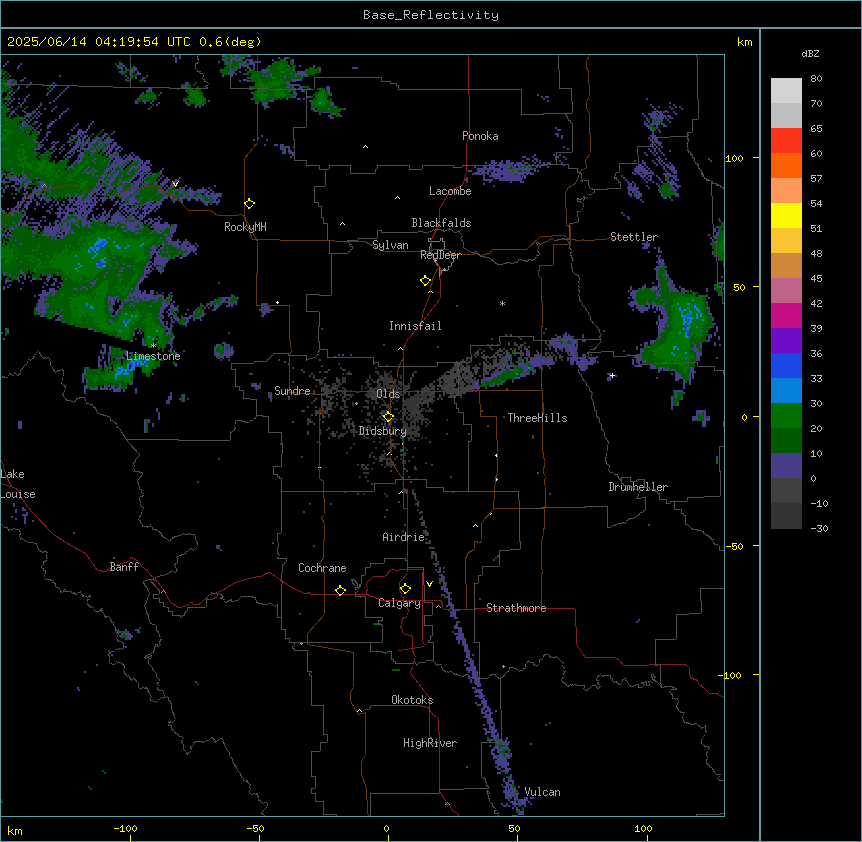Click the Airdrie city label
This screenshot has width=862, height=842.
tap(403, 537)
